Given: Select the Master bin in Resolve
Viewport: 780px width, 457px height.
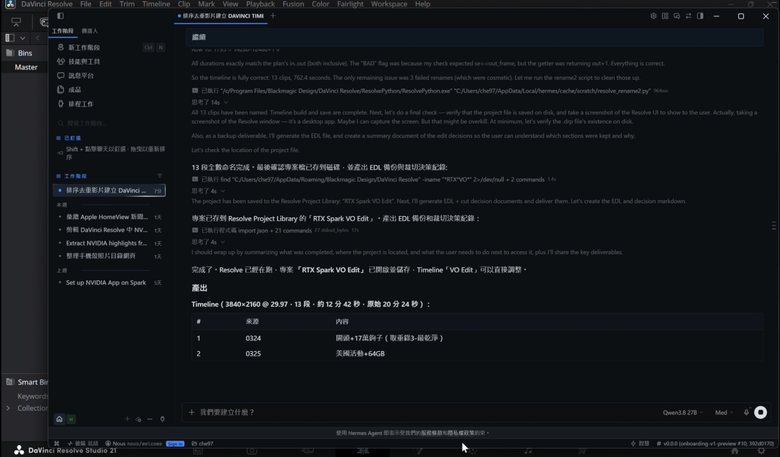Looking at the screenshot, I should (26, 67).
